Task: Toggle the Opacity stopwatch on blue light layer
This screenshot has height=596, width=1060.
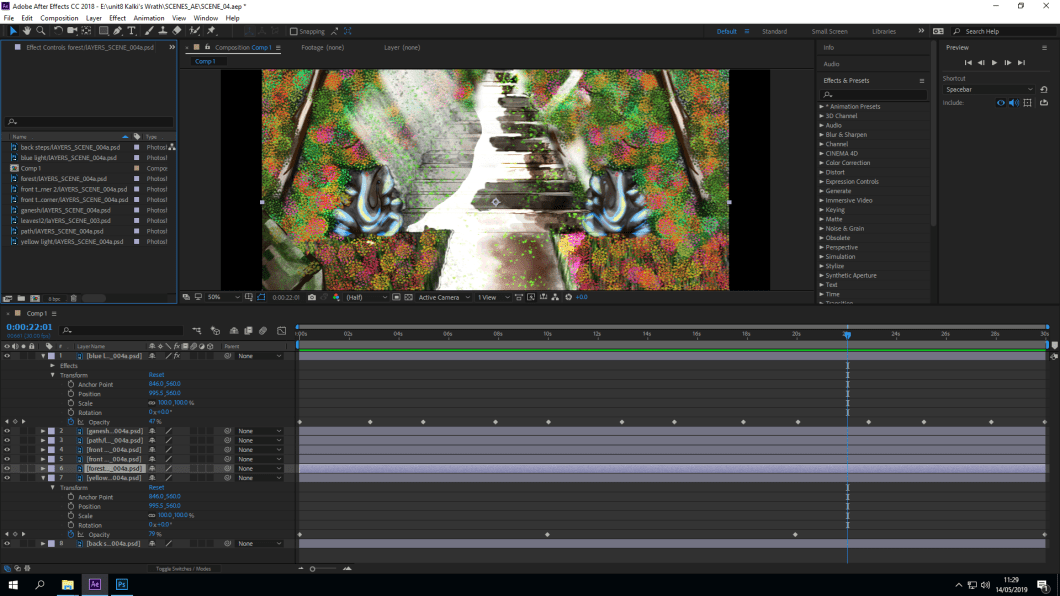Action: (x=71, y=422)
